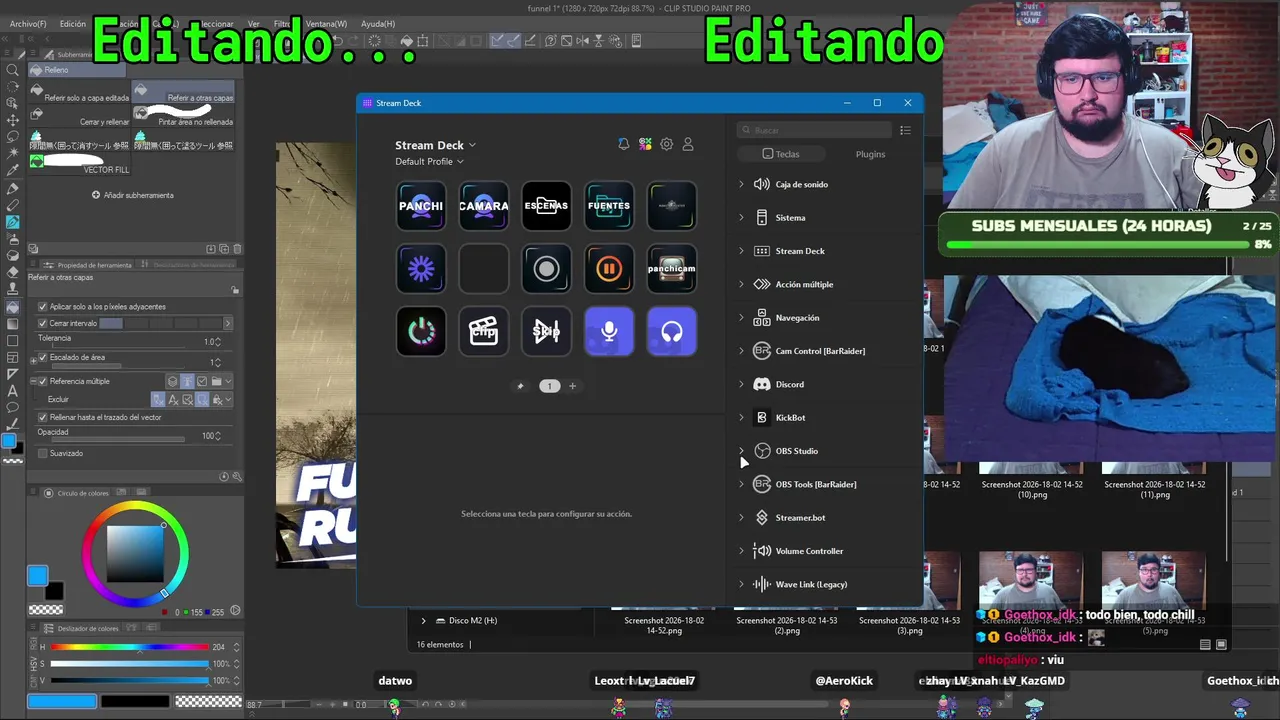Switch to the Plugins tab
This screenshot has height=720, width=1280.
coord(870,154)
